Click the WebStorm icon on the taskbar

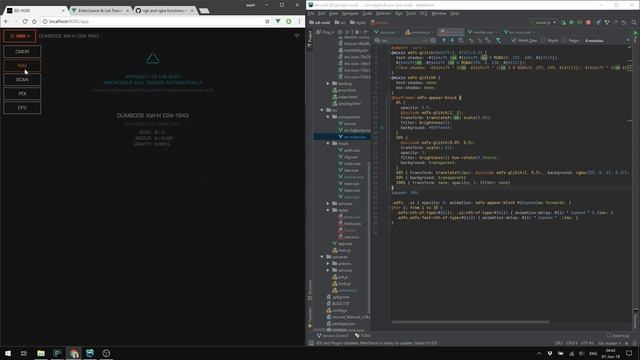(x=90, y=353)
